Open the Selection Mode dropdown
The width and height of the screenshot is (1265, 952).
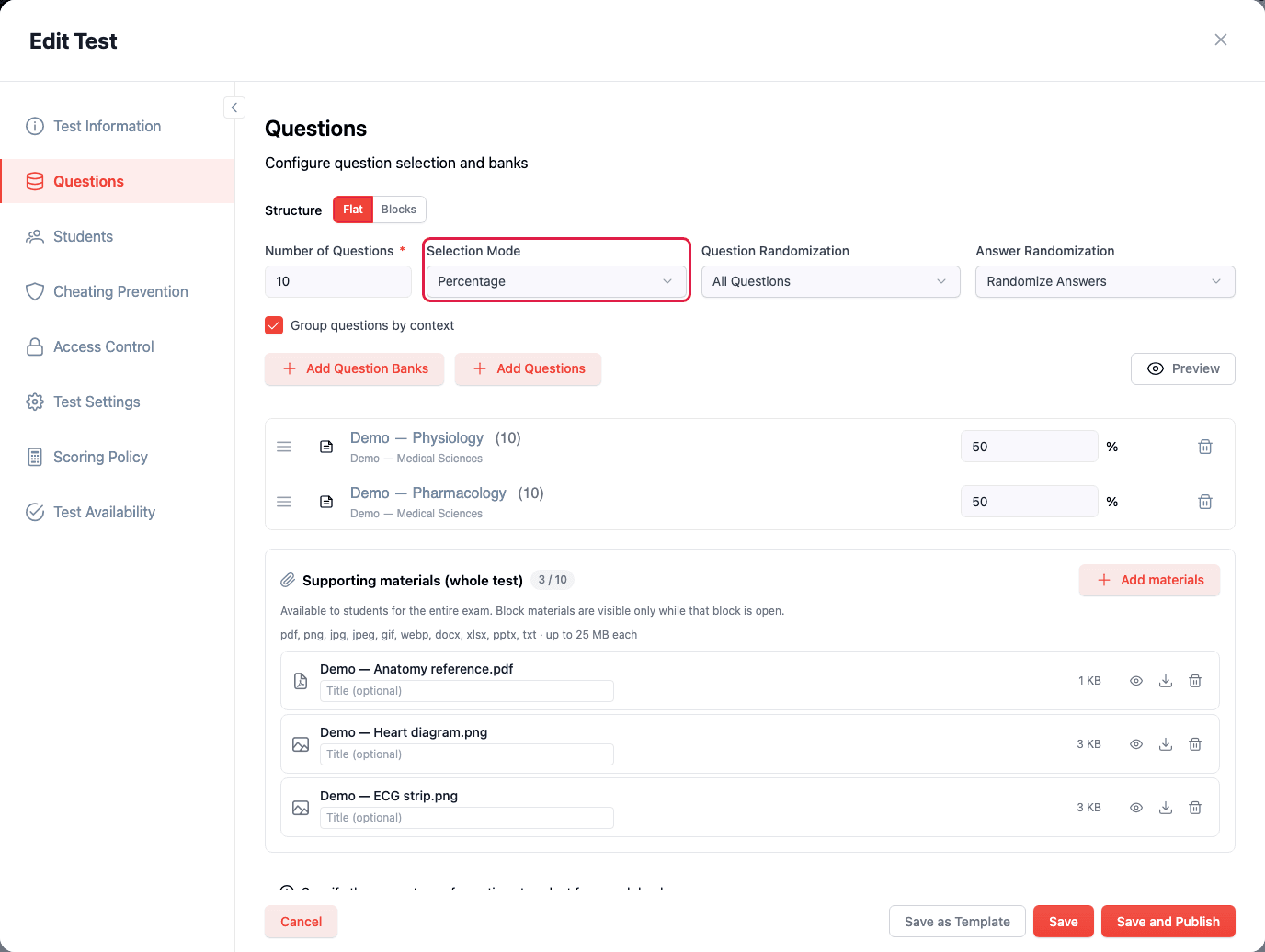pos(556,281)
